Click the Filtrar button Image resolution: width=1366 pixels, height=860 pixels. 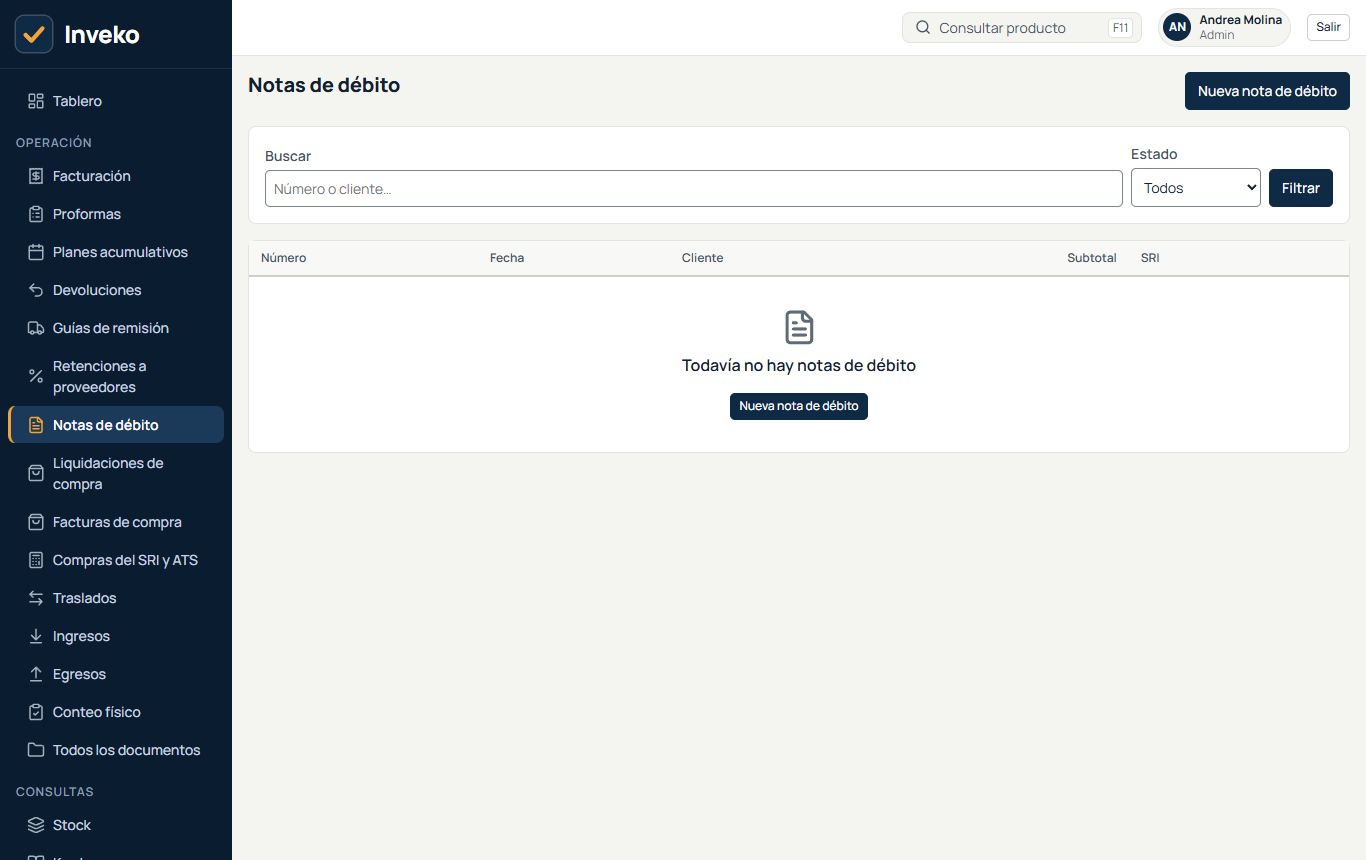click(x=1300, y=188)
